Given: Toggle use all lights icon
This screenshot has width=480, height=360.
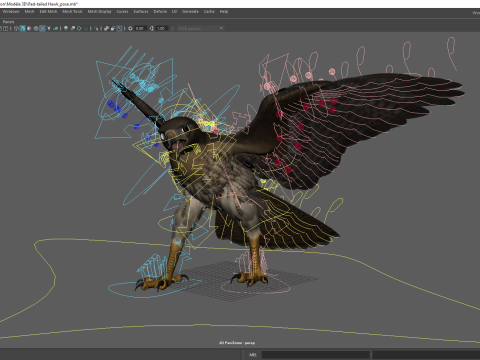Looking at the screenshot, I should coord(49,28).
